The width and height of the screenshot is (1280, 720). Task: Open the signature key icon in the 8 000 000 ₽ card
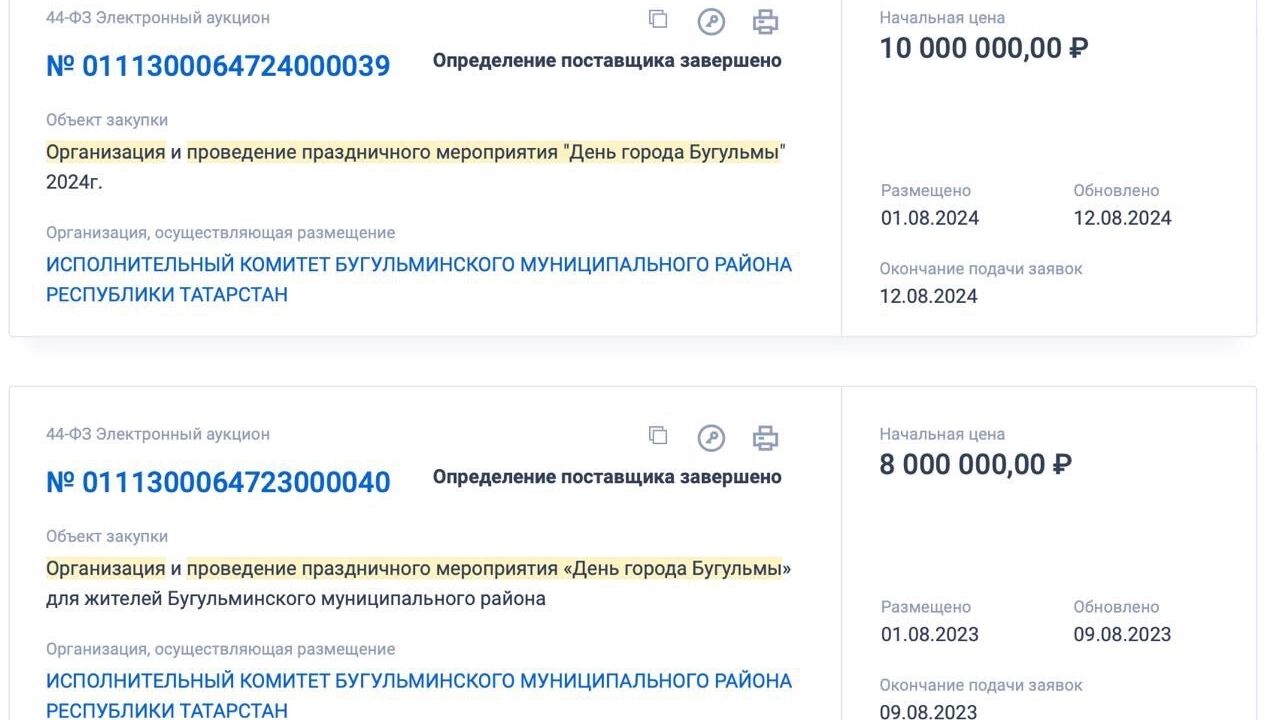[711, 437]
